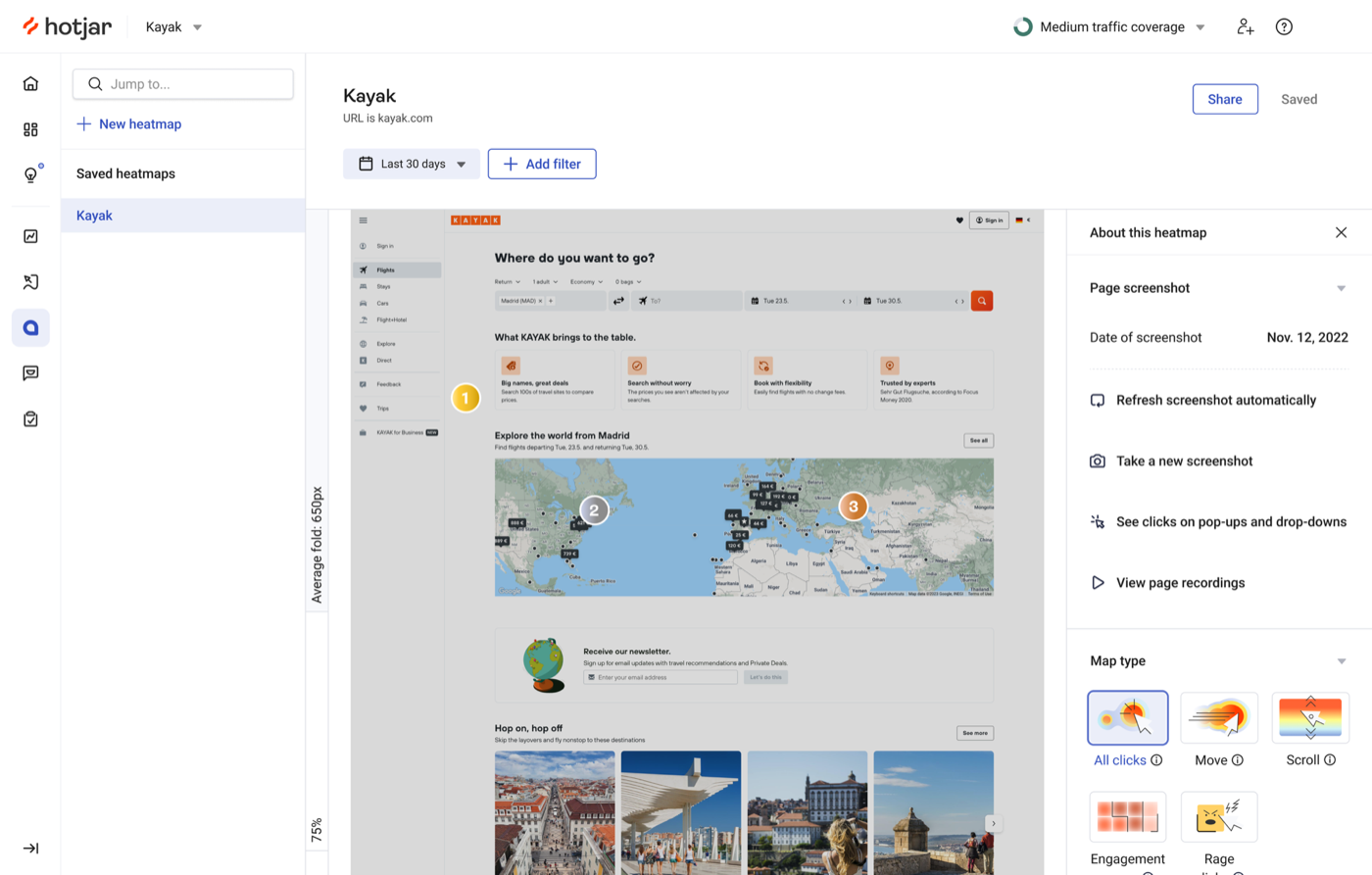Click See clicks on pop-ups and drop-downs
Image resolution: width=1372 pixels, height=875 pixels.
click(x=1231, y=521)
